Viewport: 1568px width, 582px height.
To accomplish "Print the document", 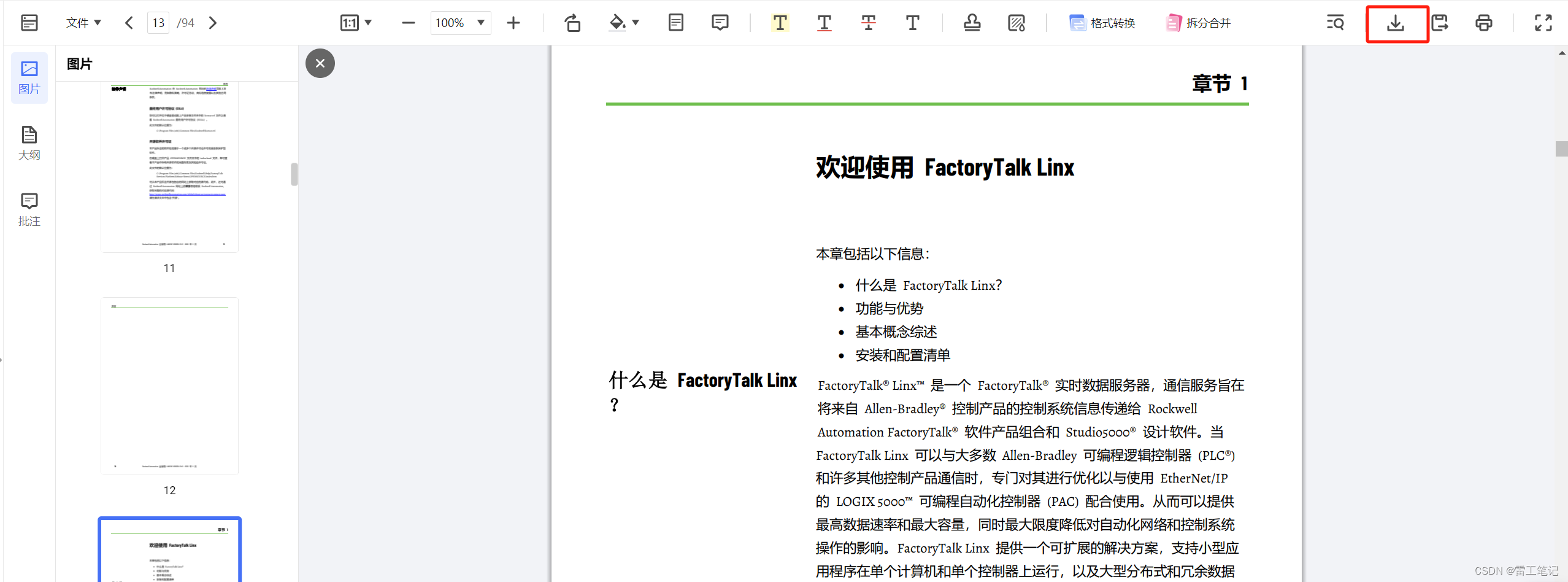I will pos(1483,23).
